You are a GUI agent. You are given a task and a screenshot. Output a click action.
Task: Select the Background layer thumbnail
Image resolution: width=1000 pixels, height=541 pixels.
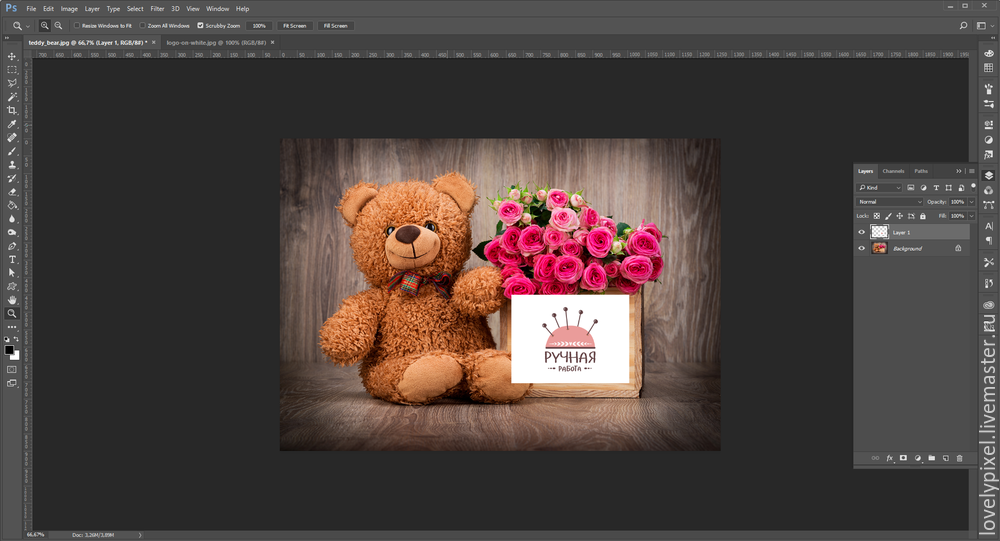[880, 248]
